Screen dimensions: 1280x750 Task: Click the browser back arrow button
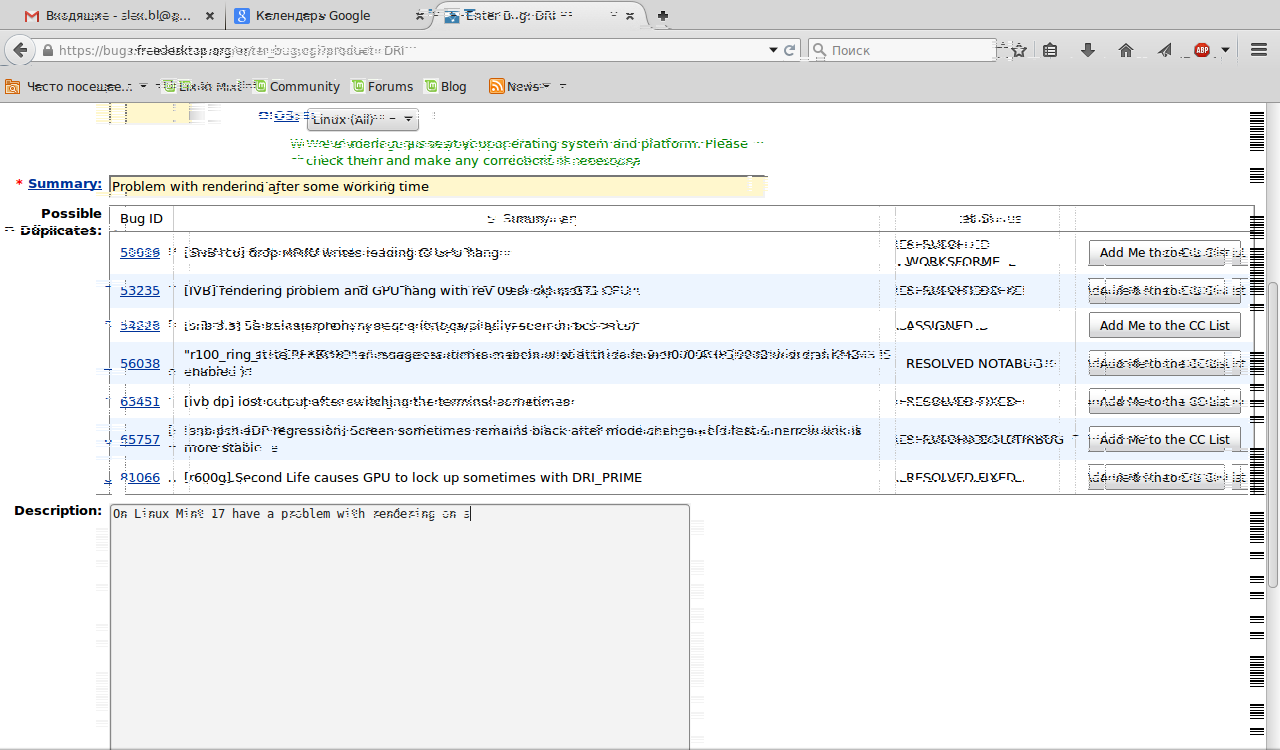tap(19, 50)
